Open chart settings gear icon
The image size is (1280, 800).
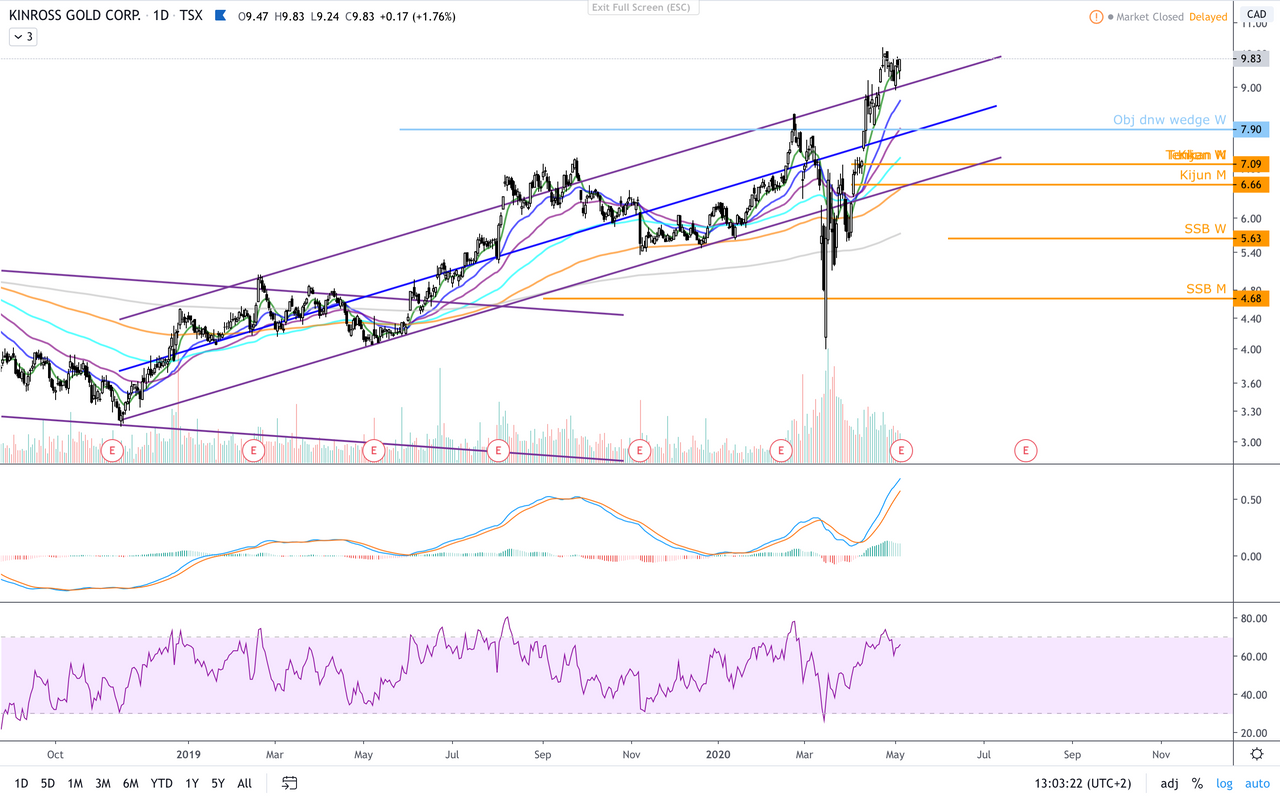(x=1256, y=754)
